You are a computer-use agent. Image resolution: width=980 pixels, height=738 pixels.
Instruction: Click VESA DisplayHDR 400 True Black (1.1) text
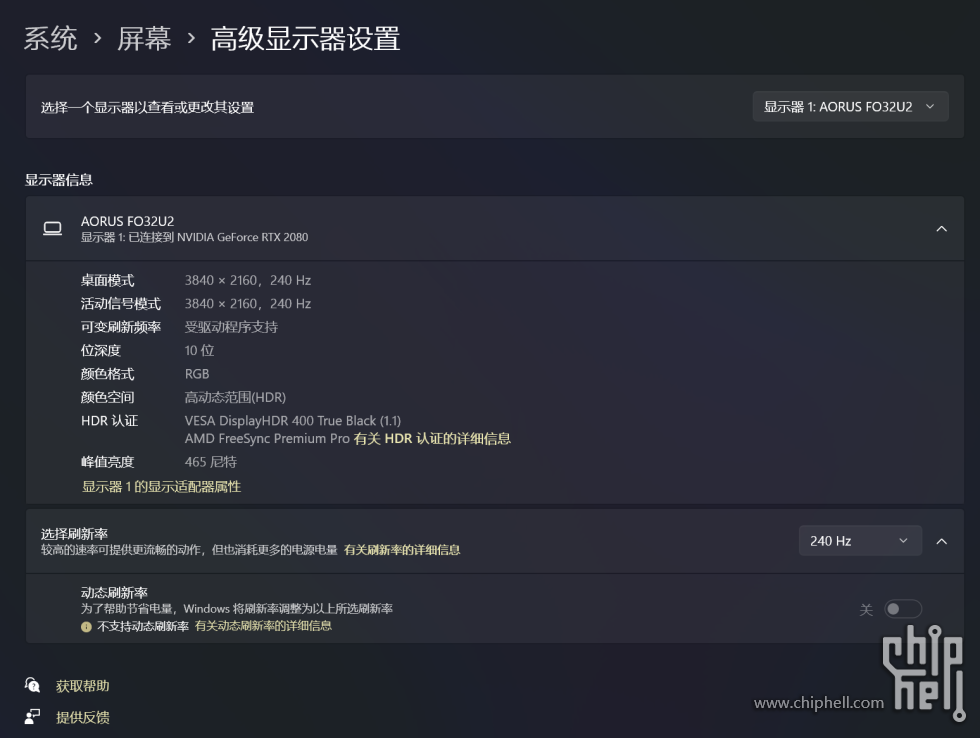click(x=292, y=421)
